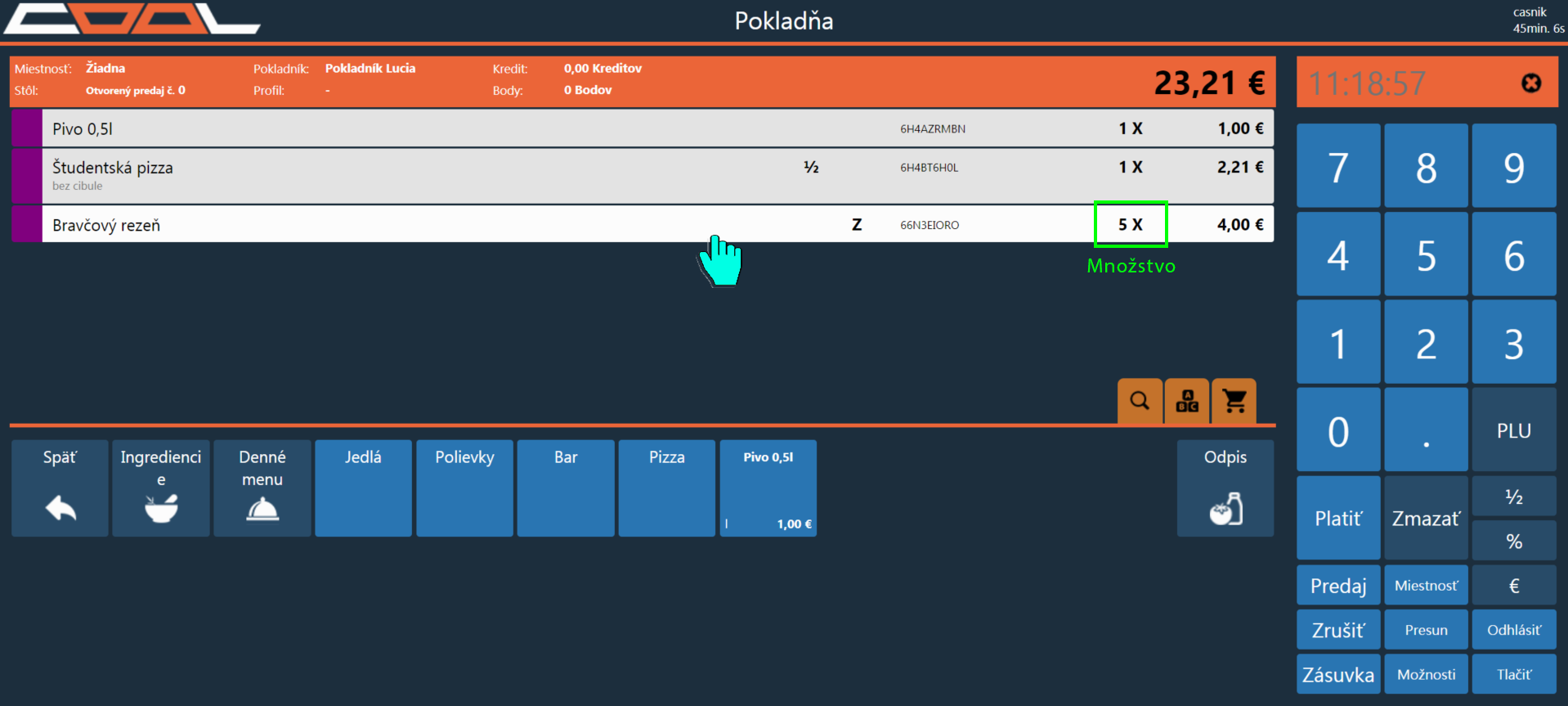1568x706 pixels.
Task: Select the Bar category
Action: click(566, 488)
